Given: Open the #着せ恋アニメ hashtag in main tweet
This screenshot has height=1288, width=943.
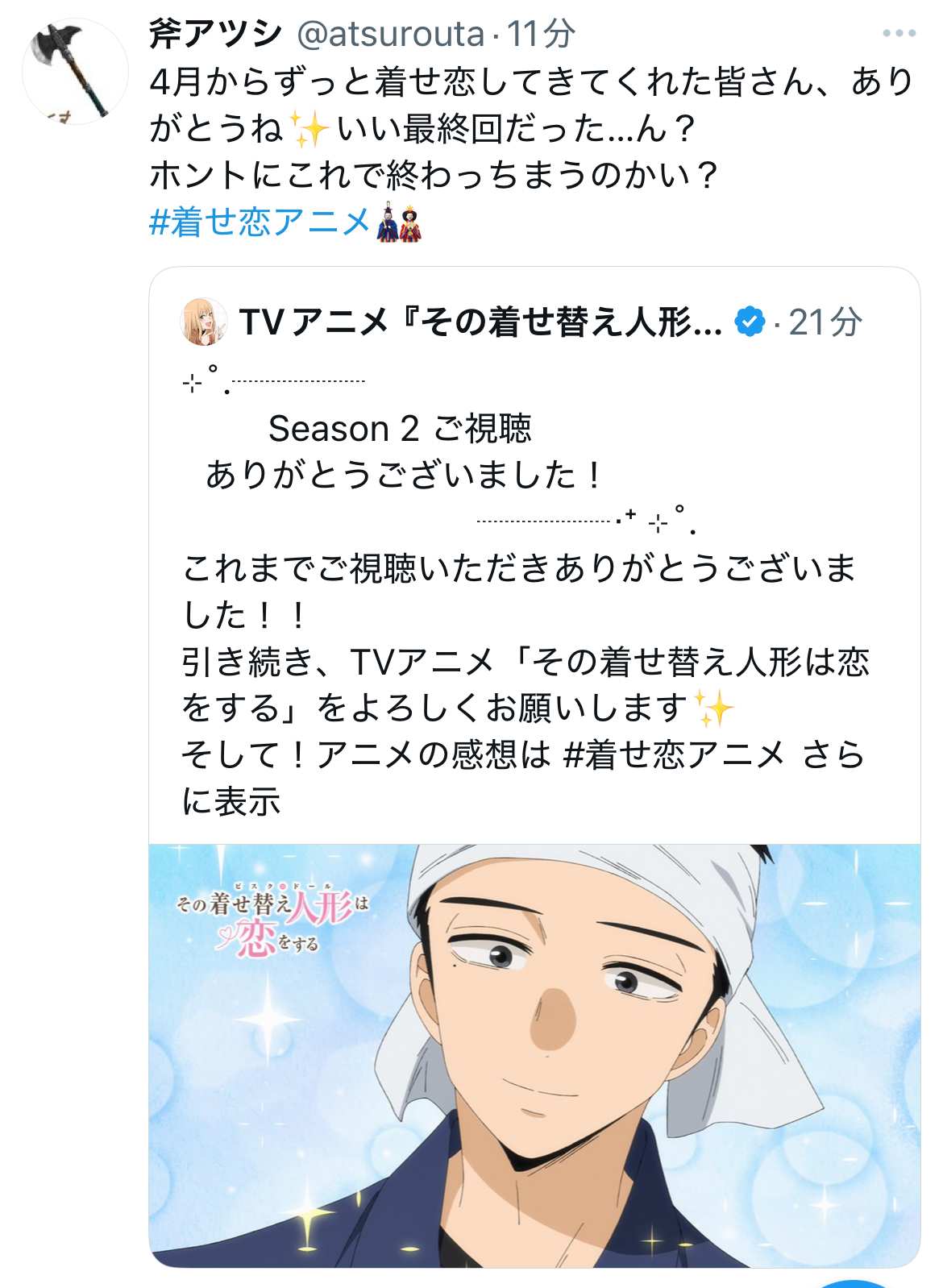Looking at the screenshot, I should tap(260, 222).
